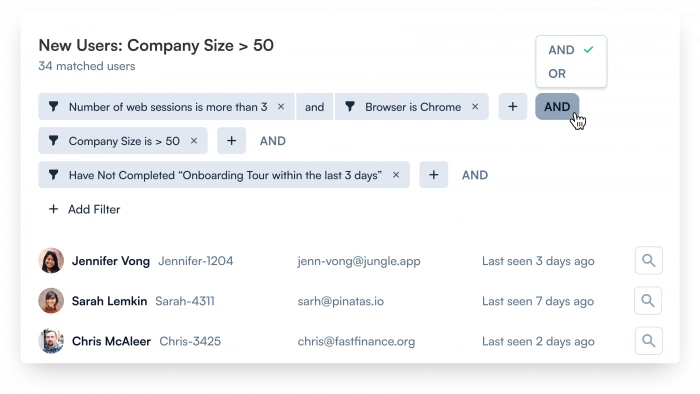Click the plus button after Onboarding Tour filter
Image resolution: width=700 pixels, height=394 pixels.
point(433,175)
